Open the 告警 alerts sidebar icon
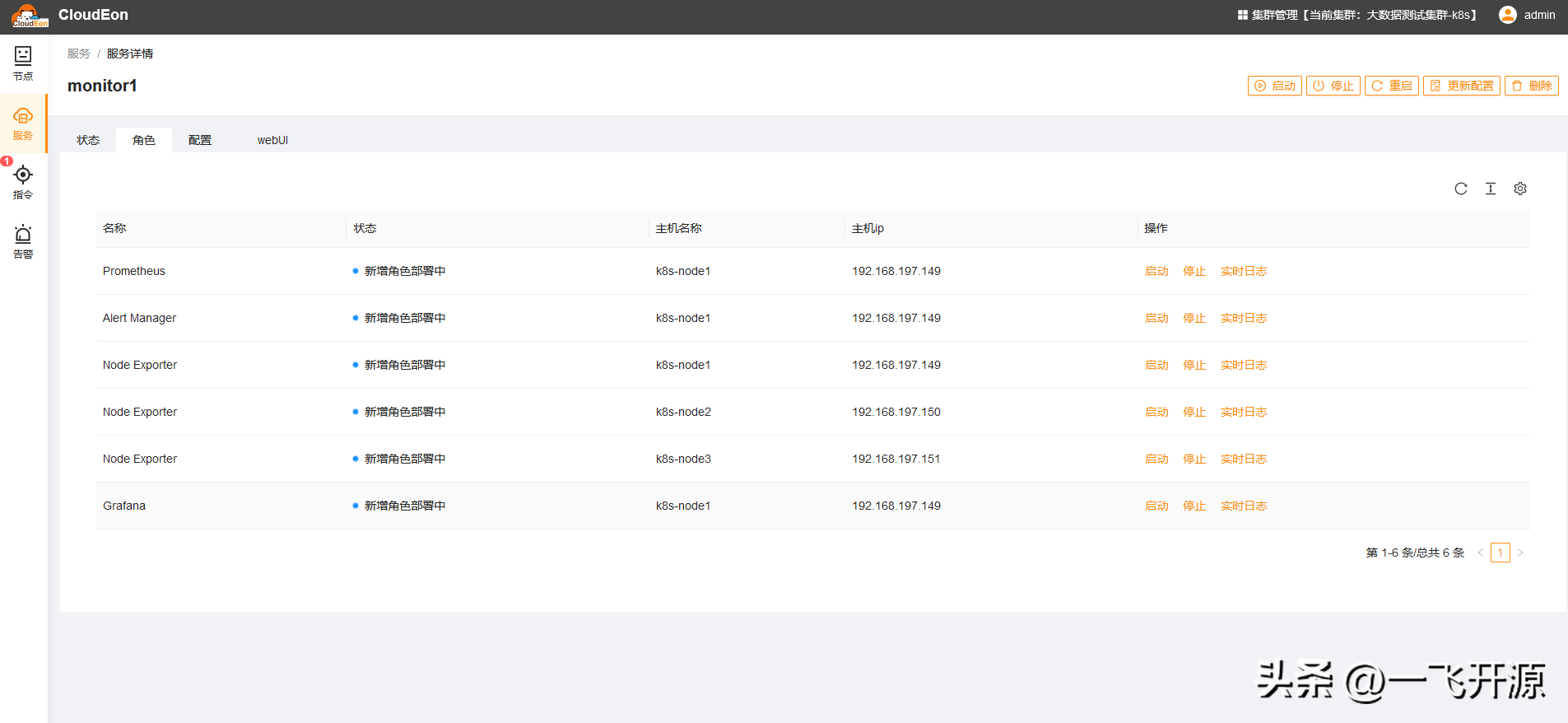This screenshot has height=723, width=1568. (x=23, y=242)
